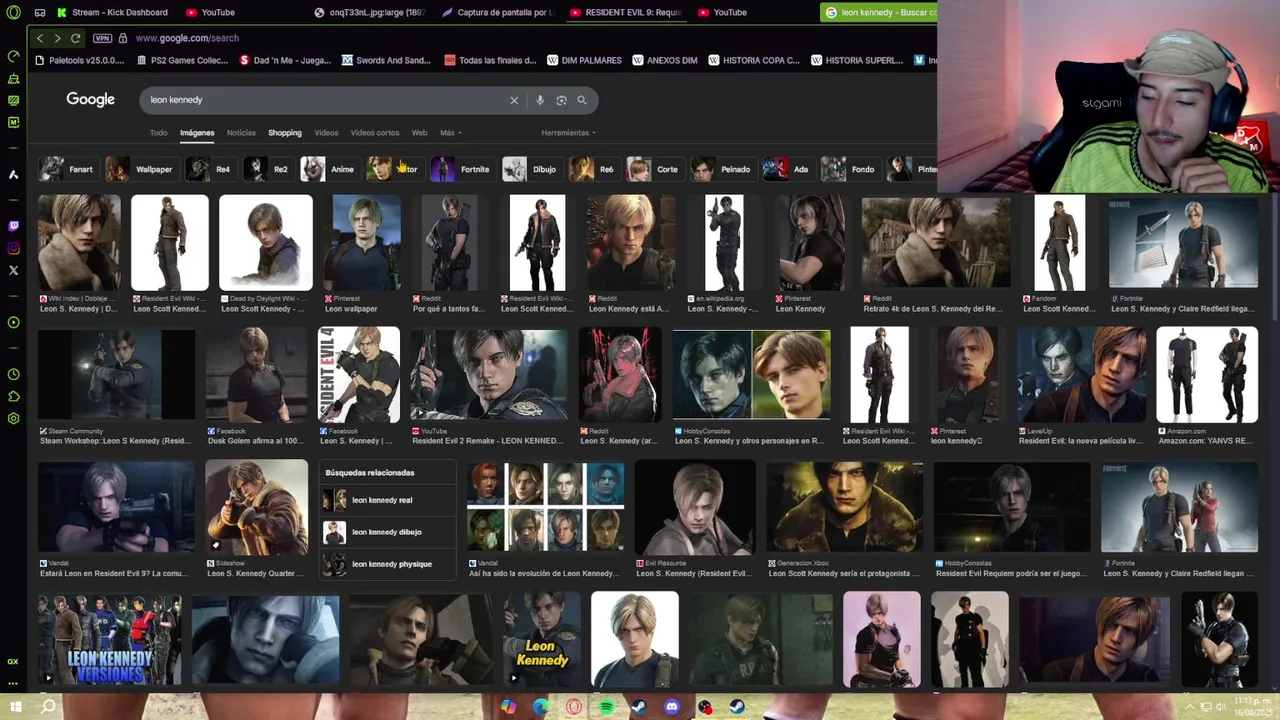Switch to Captura de pantalla tab
The height and width of the screenshot is (720, 1280).
497,12
